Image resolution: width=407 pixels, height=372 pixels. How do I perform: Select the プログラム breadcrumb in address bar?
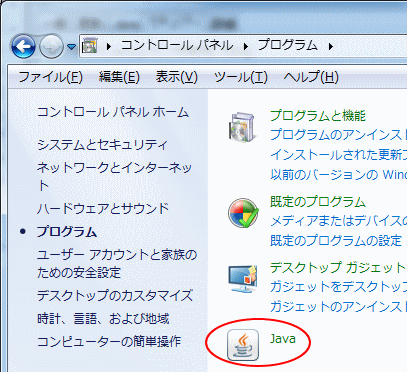pyautogui.click(x=287, y=45)
